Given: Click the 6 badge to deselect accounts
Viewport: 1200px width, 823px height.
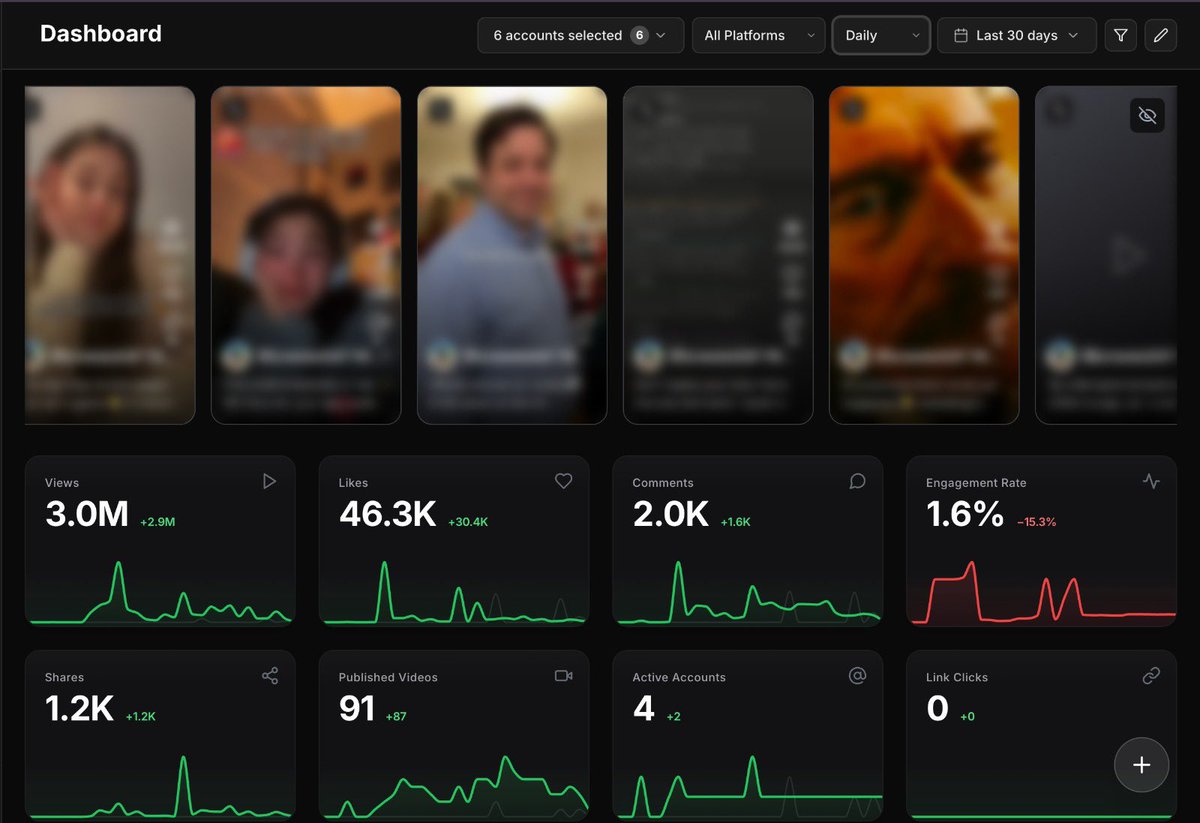Looking at the screenshot, I should [640, 34].
